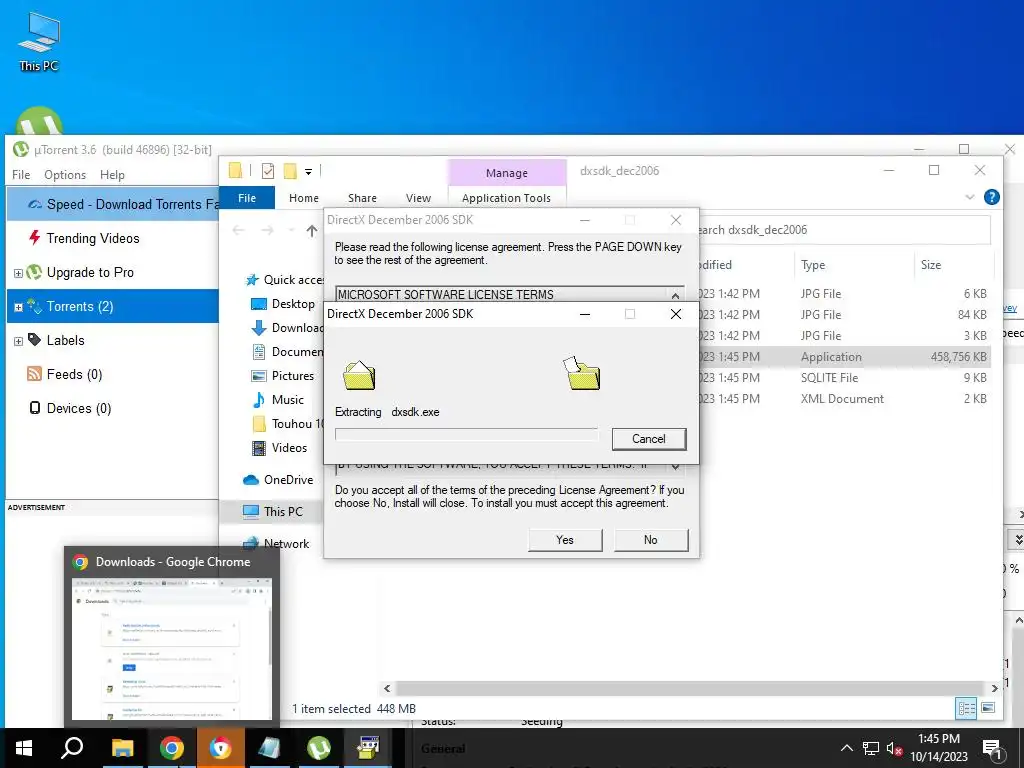Accept license agreement with Yes

(565, 539)
